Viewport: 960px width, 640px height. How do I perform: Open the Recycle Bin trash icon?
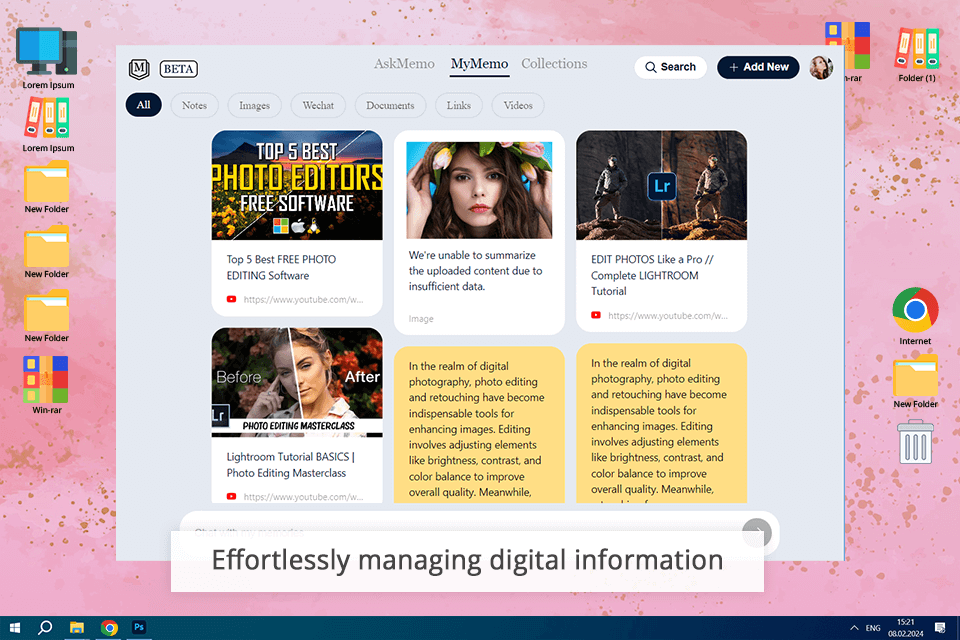coord(915,442)
